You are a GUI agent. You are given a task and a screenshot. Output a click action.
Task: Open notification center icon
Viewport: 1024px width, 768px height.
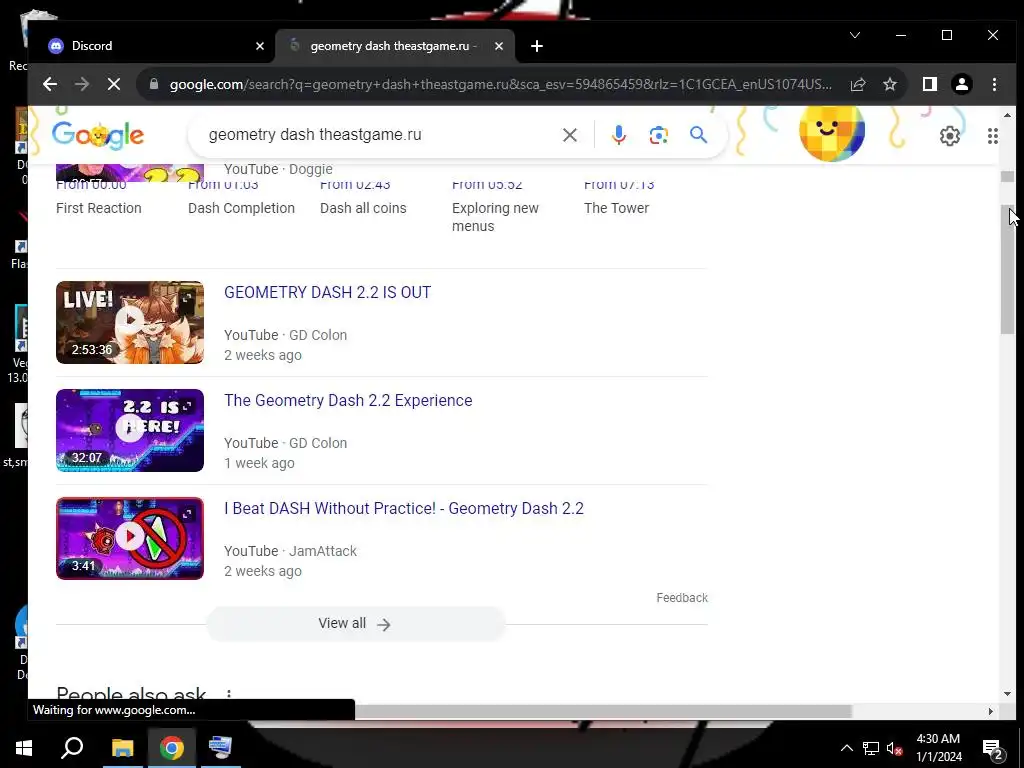point(993,749)
